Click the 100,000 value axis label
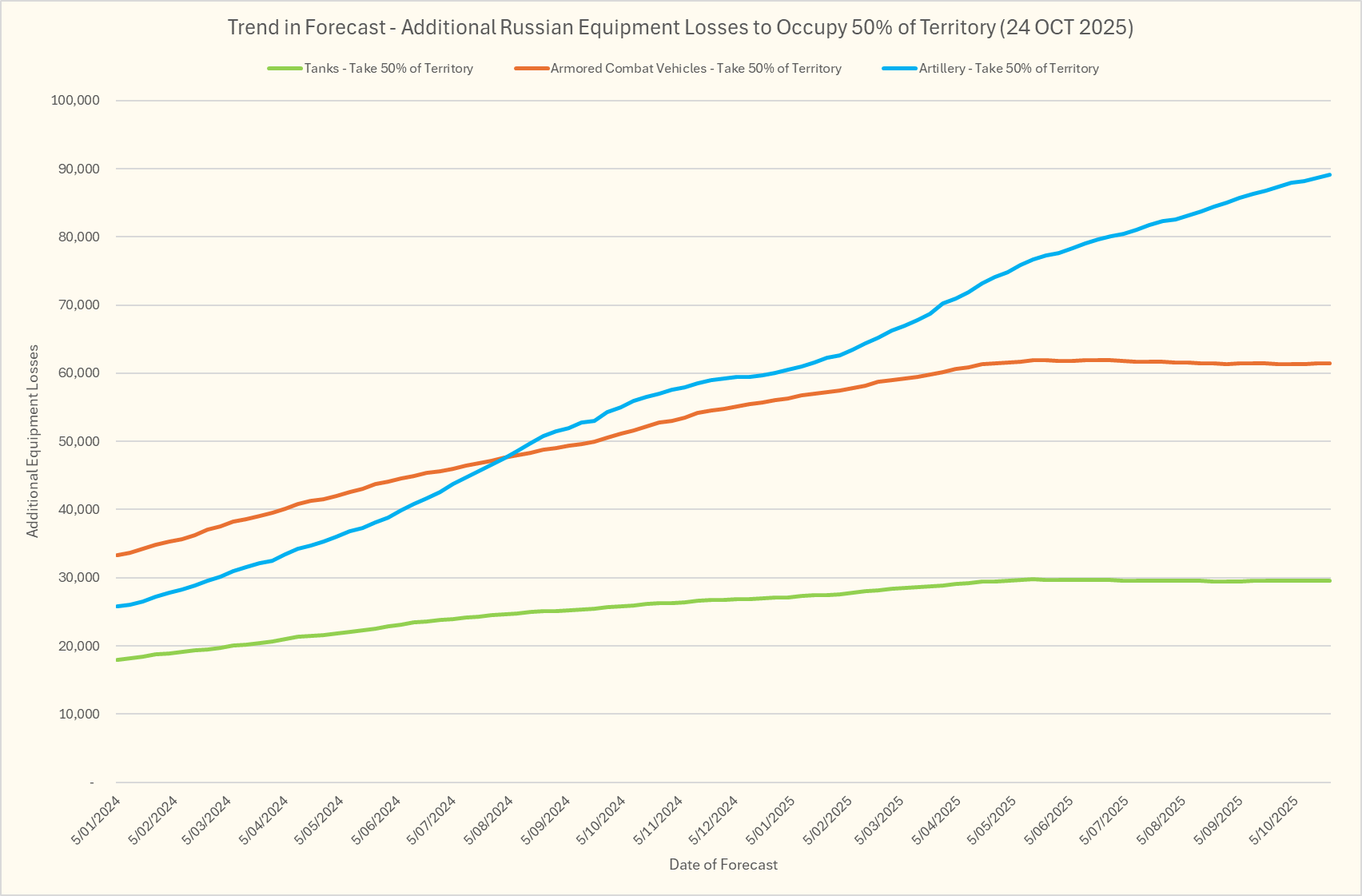This screenshot has width=1362, height=896. click(x=75, y=101)
